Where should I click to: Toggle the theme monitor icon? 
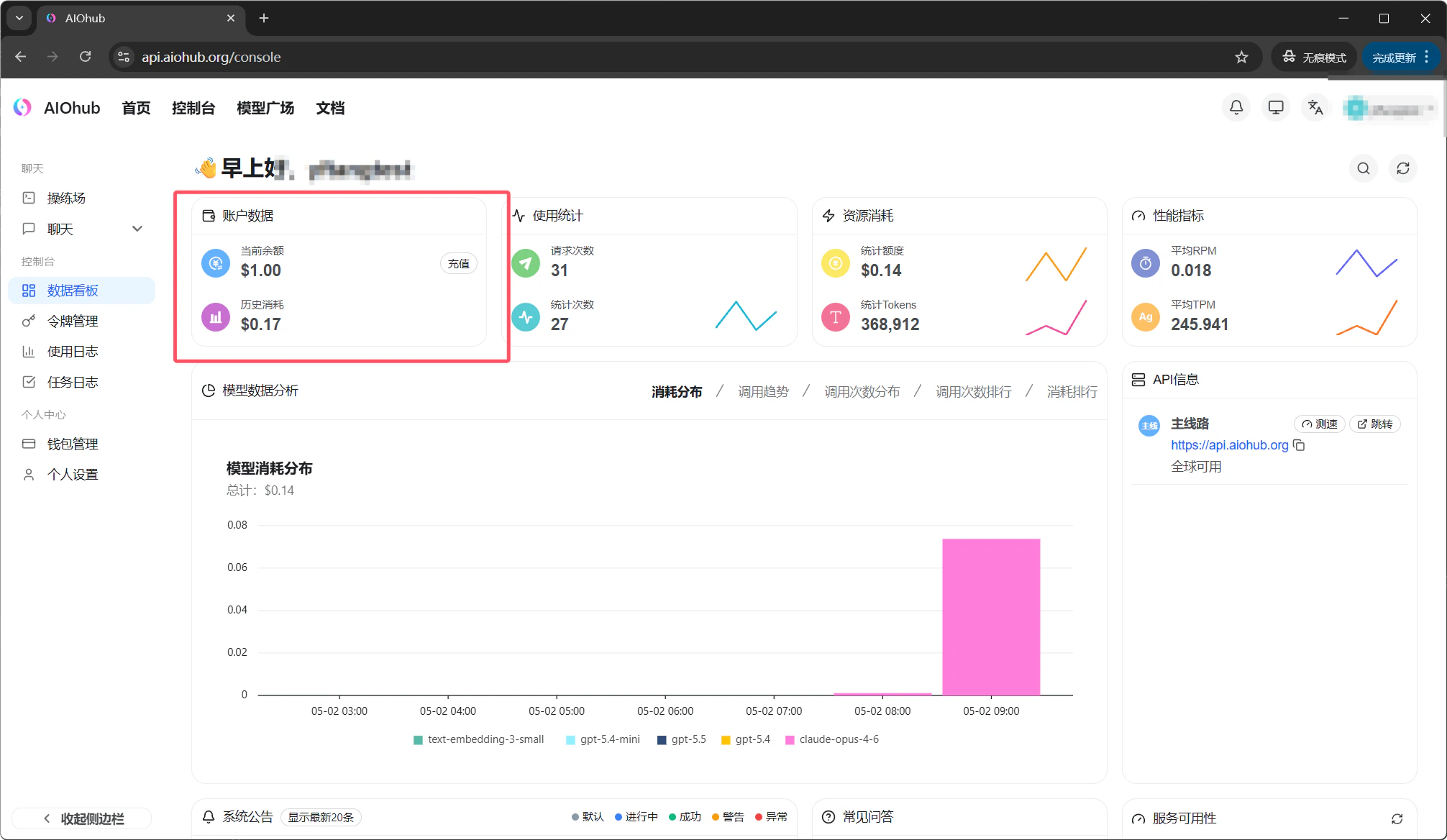point(1276,108)
